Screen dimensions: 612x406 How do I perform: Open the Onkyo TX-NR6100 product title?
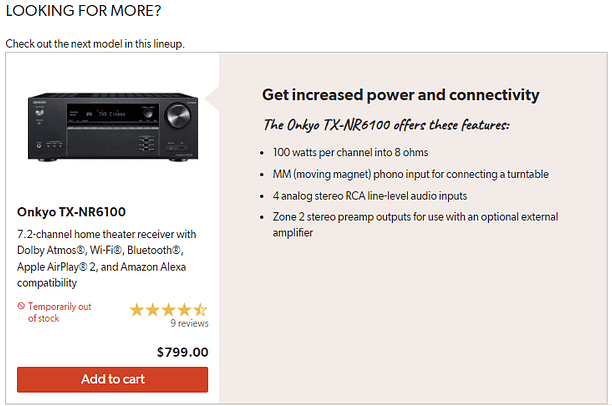(x=71, y=212)
